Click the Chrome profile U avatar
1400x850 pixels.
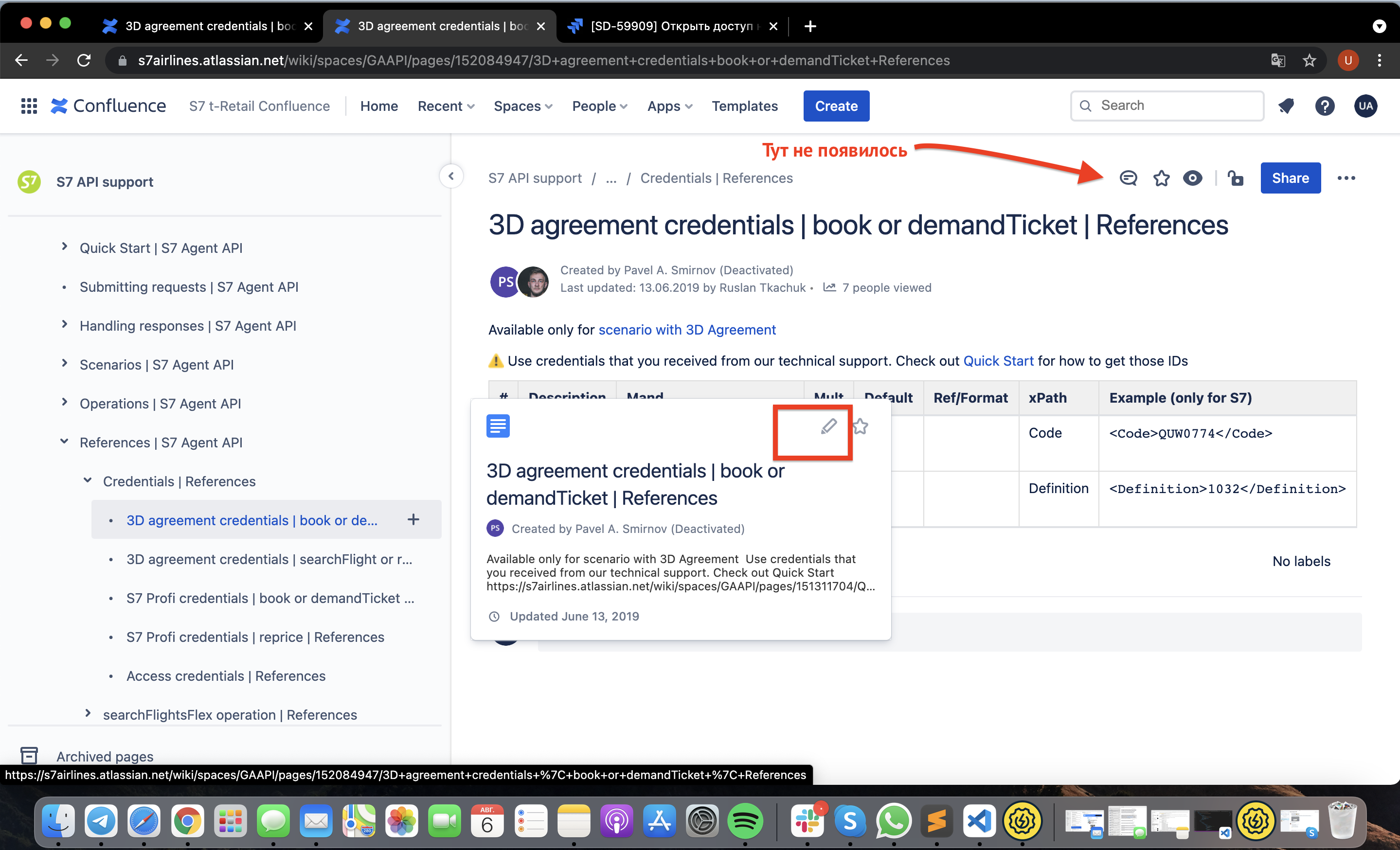point(1348,60)
